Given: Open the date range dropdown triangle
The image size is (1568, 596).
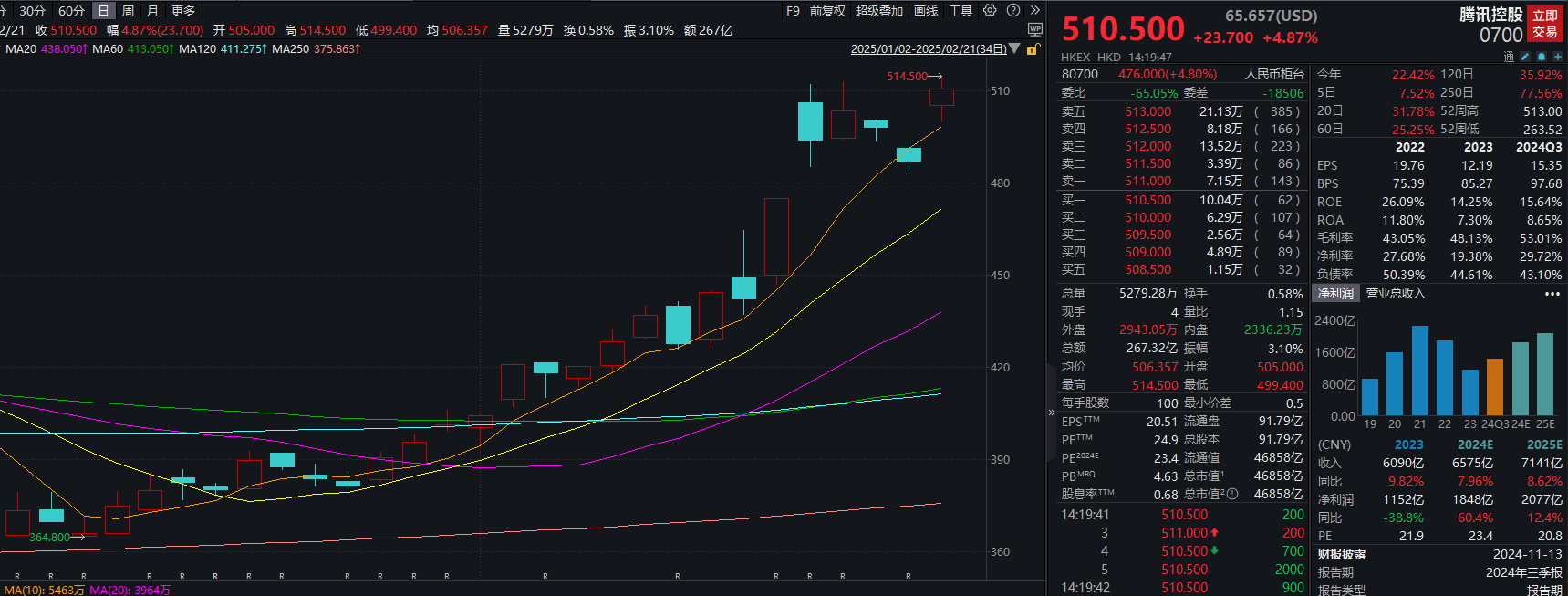Looking at the screenshot, I should click(1013, 49).
